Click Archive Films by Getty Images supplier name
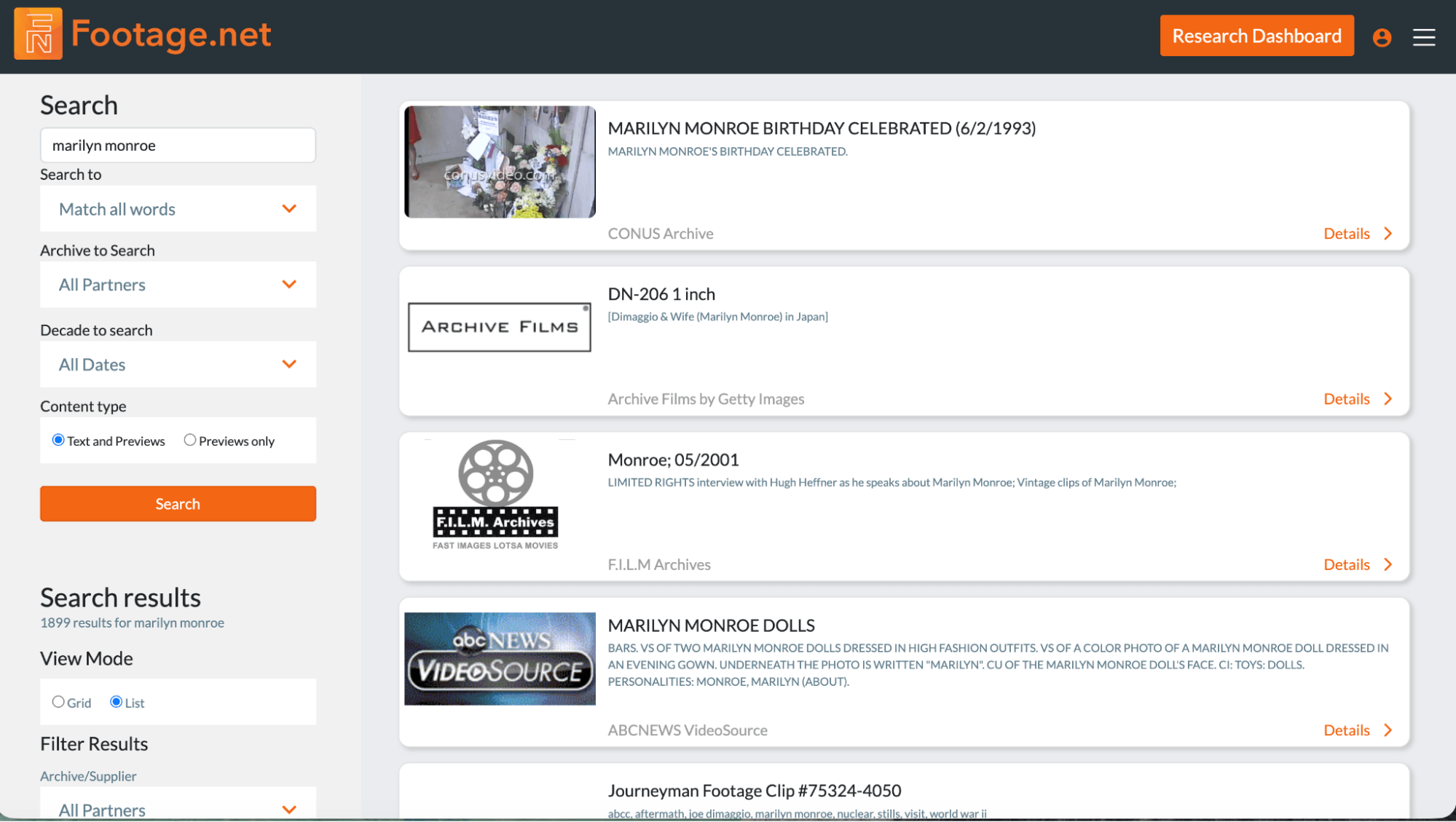Viewport: 1456px width, 822px height. [706, 399]
